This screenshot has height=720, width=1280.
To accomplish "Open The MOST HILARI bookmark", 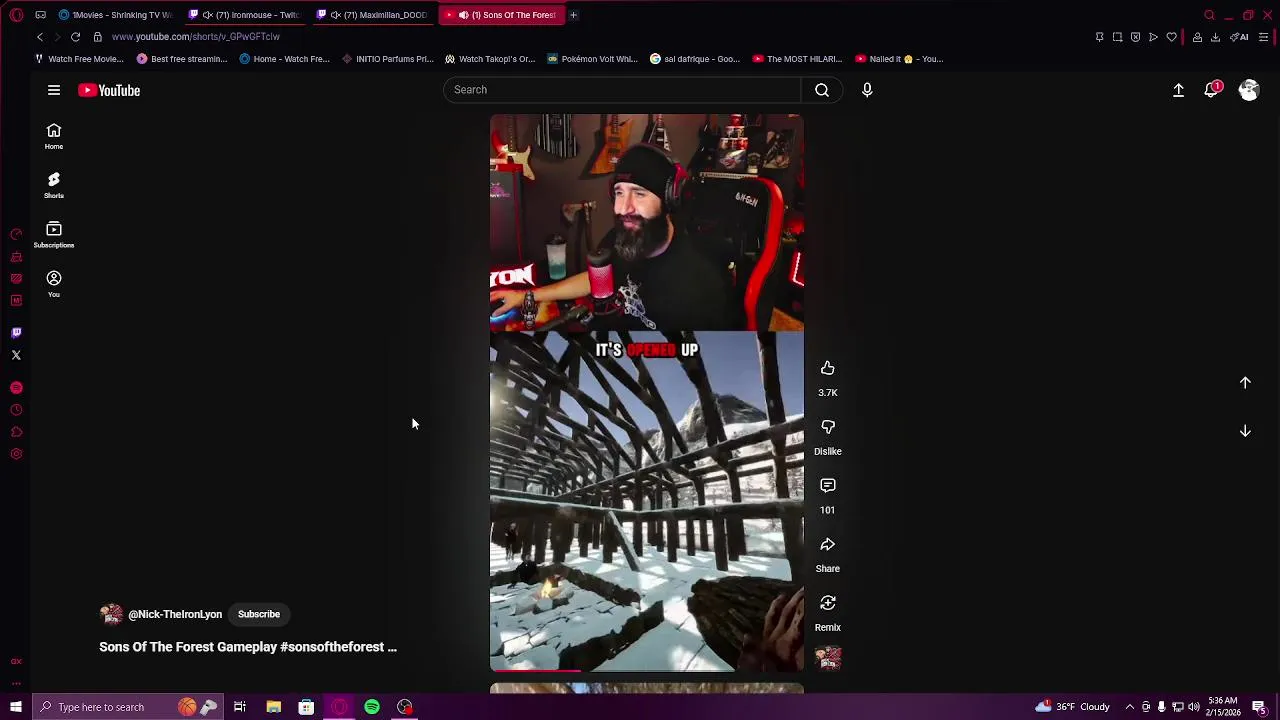I will coord(797,59).
